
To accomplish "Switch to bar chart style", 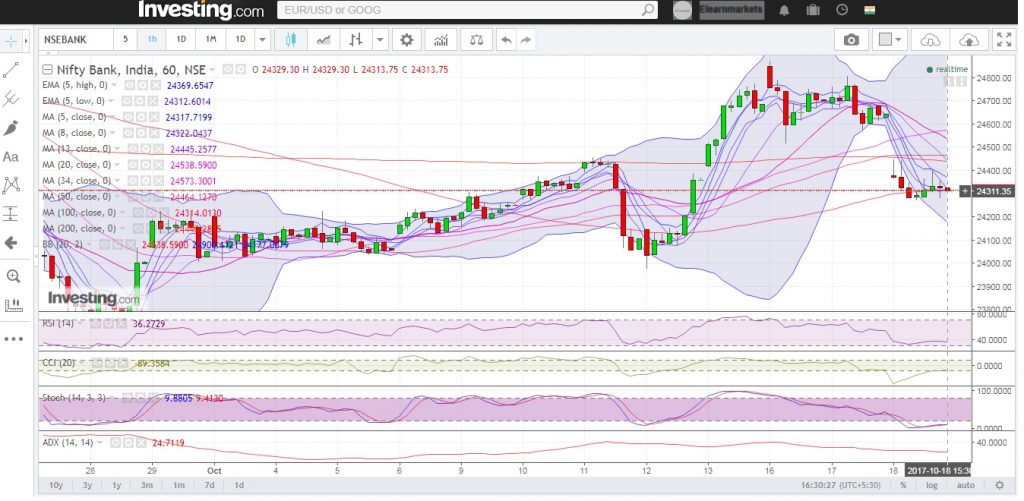I will coord(355,40).
